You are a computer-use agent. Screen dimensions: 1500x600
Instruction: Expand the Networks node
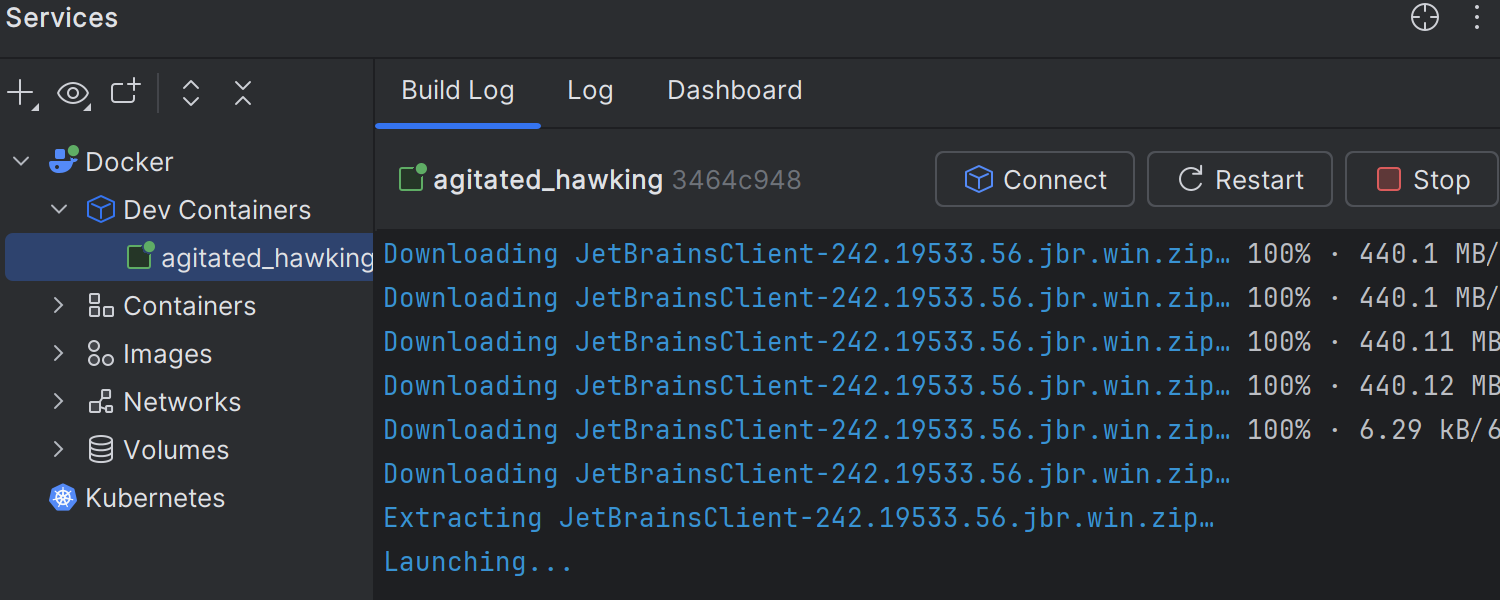pos(59,401)
